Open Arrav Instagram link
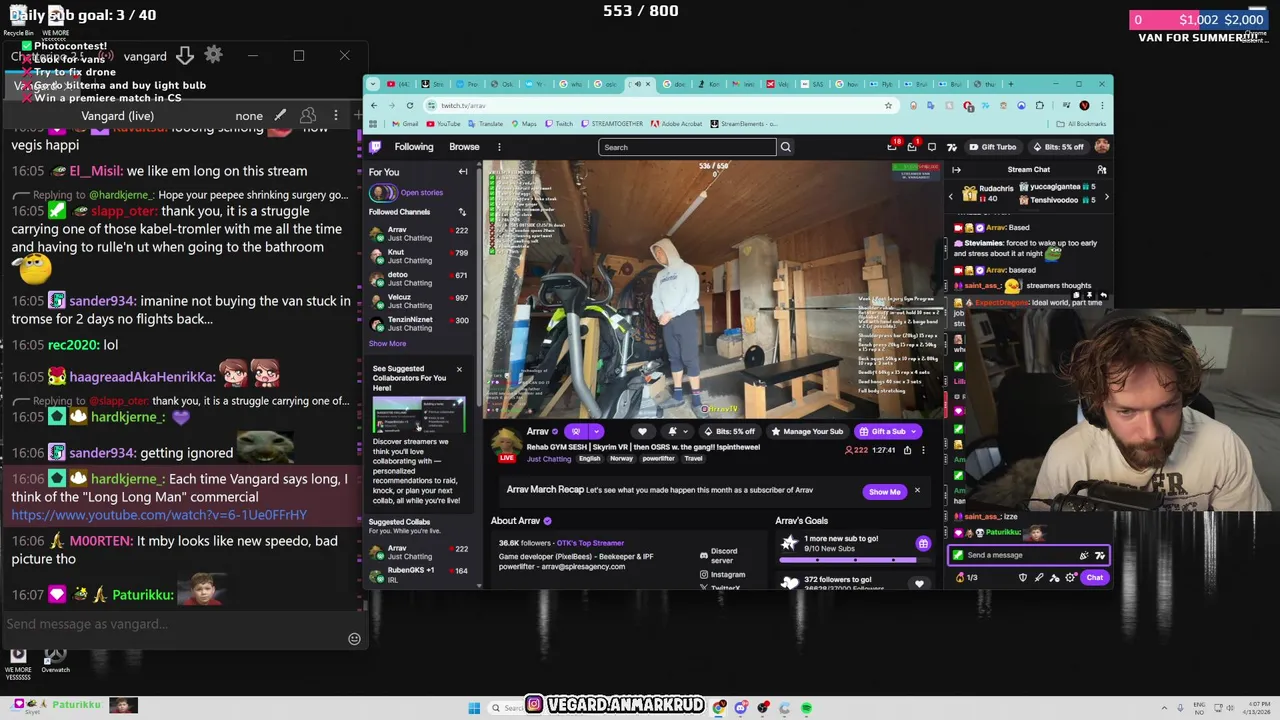 pos(722,575)
